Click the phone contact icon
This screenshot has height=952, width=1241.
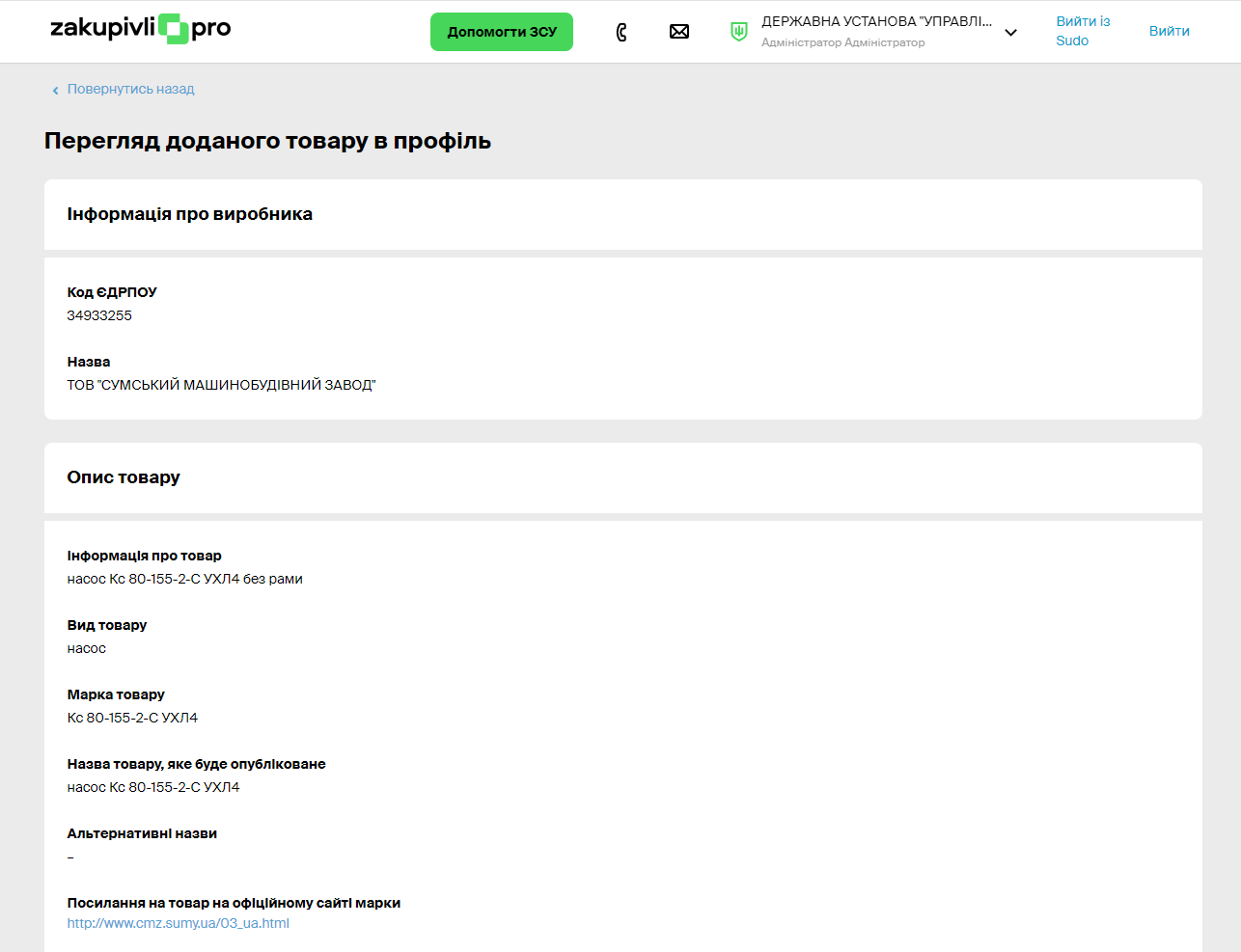pyautogui.click(x=621, y=32)
